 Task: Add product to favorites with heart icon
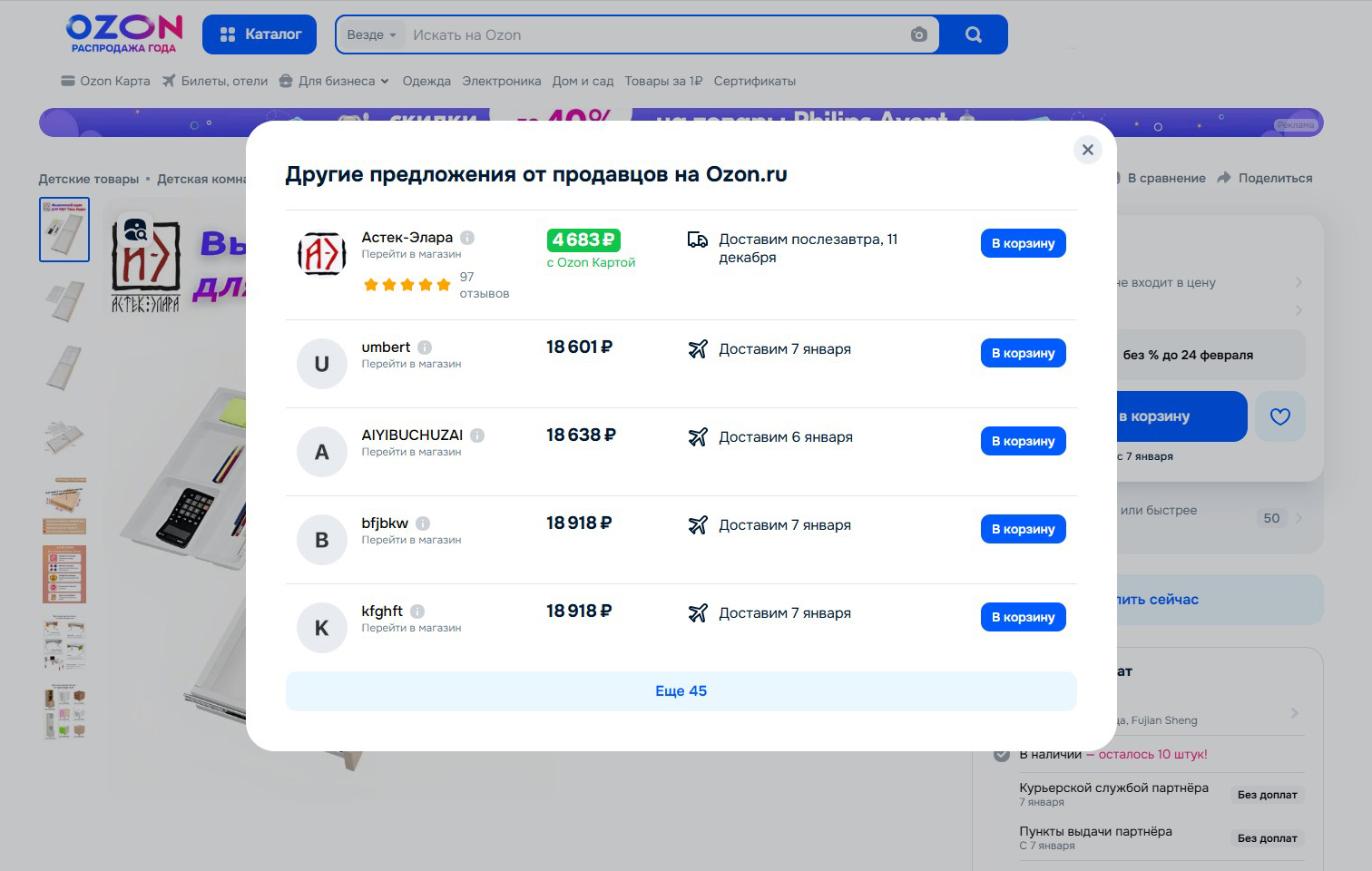1280,416
